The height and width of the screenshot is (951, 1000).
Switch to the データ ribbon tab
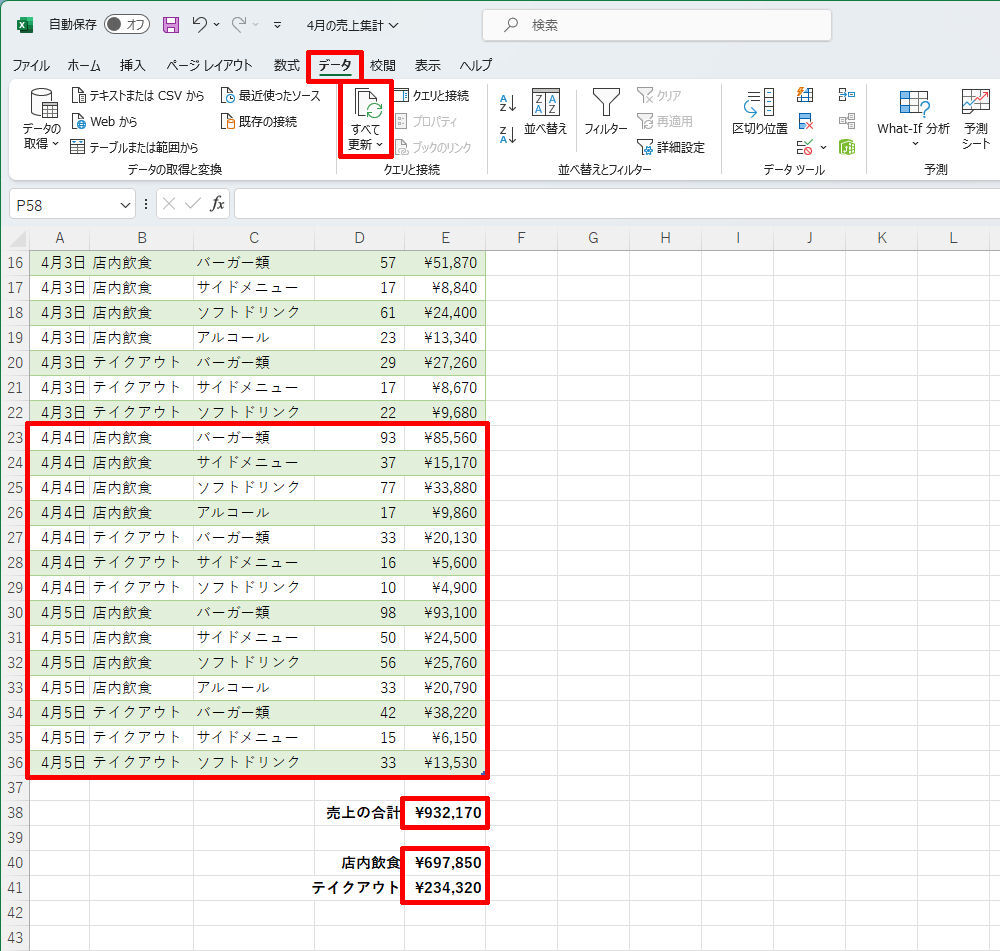pyautogui.click(x=334, y=65)
